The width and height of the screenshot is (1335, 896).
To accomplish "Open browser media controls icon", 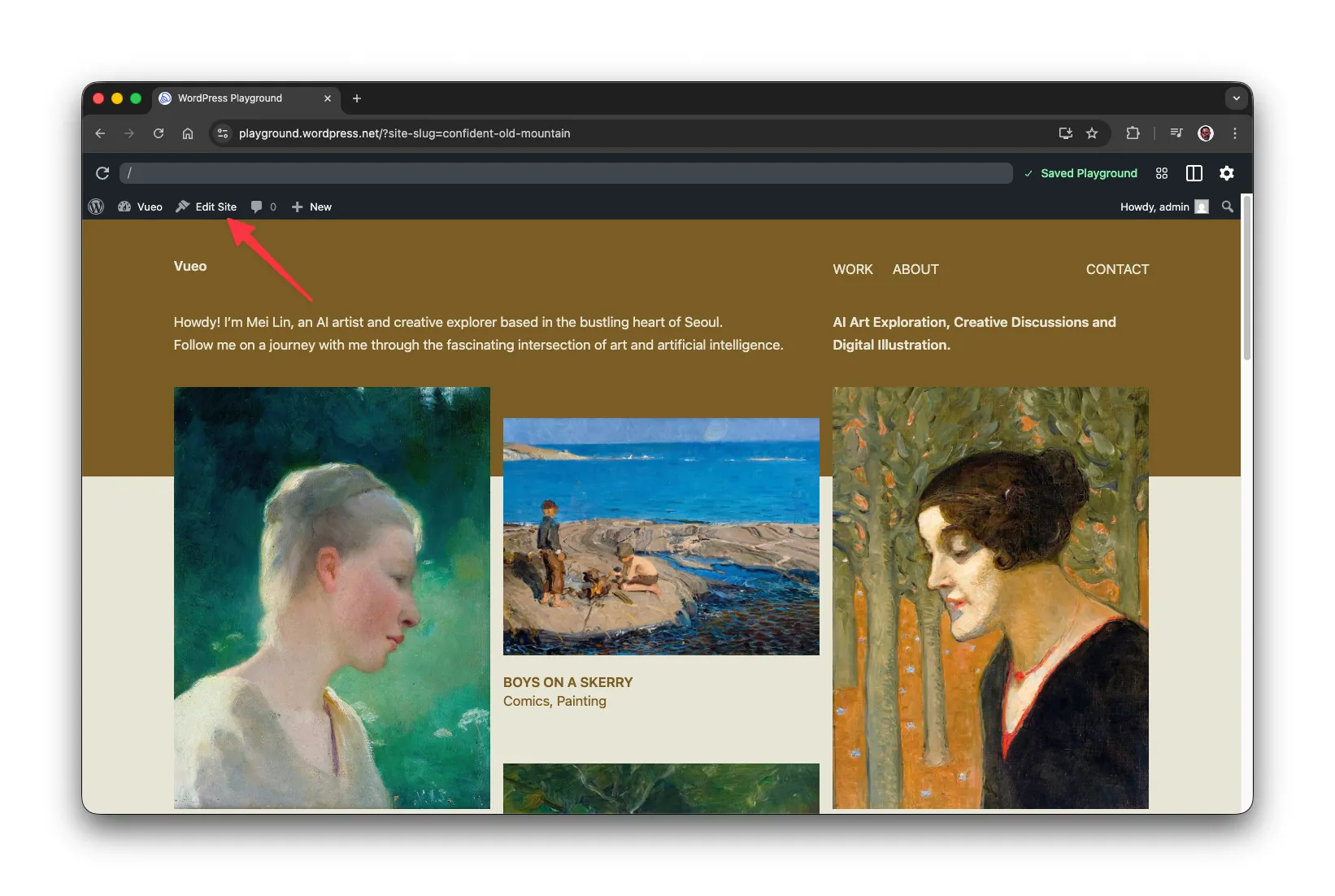I will click(1176, 133).
